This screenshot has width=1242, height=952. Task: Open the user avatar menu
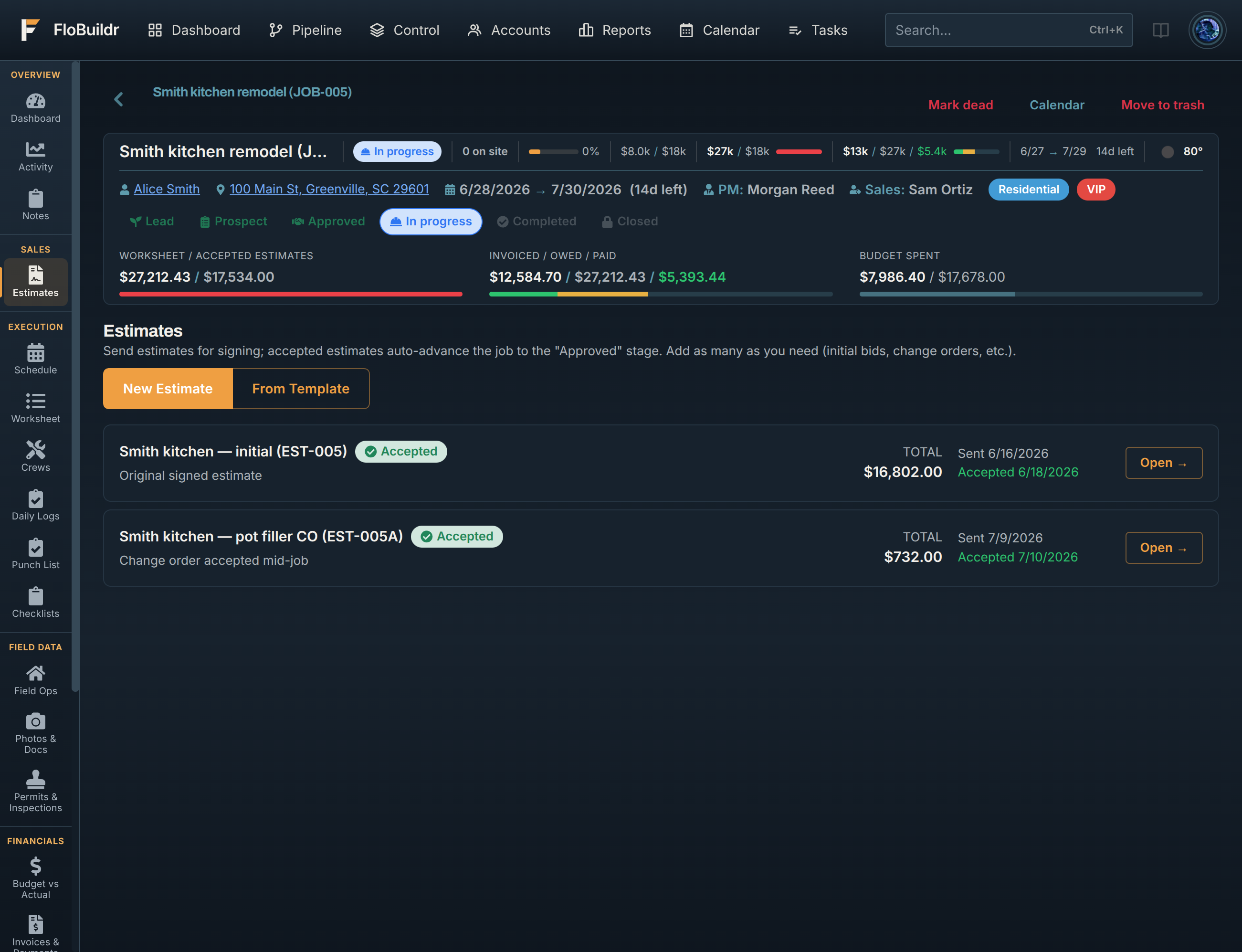1207,30
